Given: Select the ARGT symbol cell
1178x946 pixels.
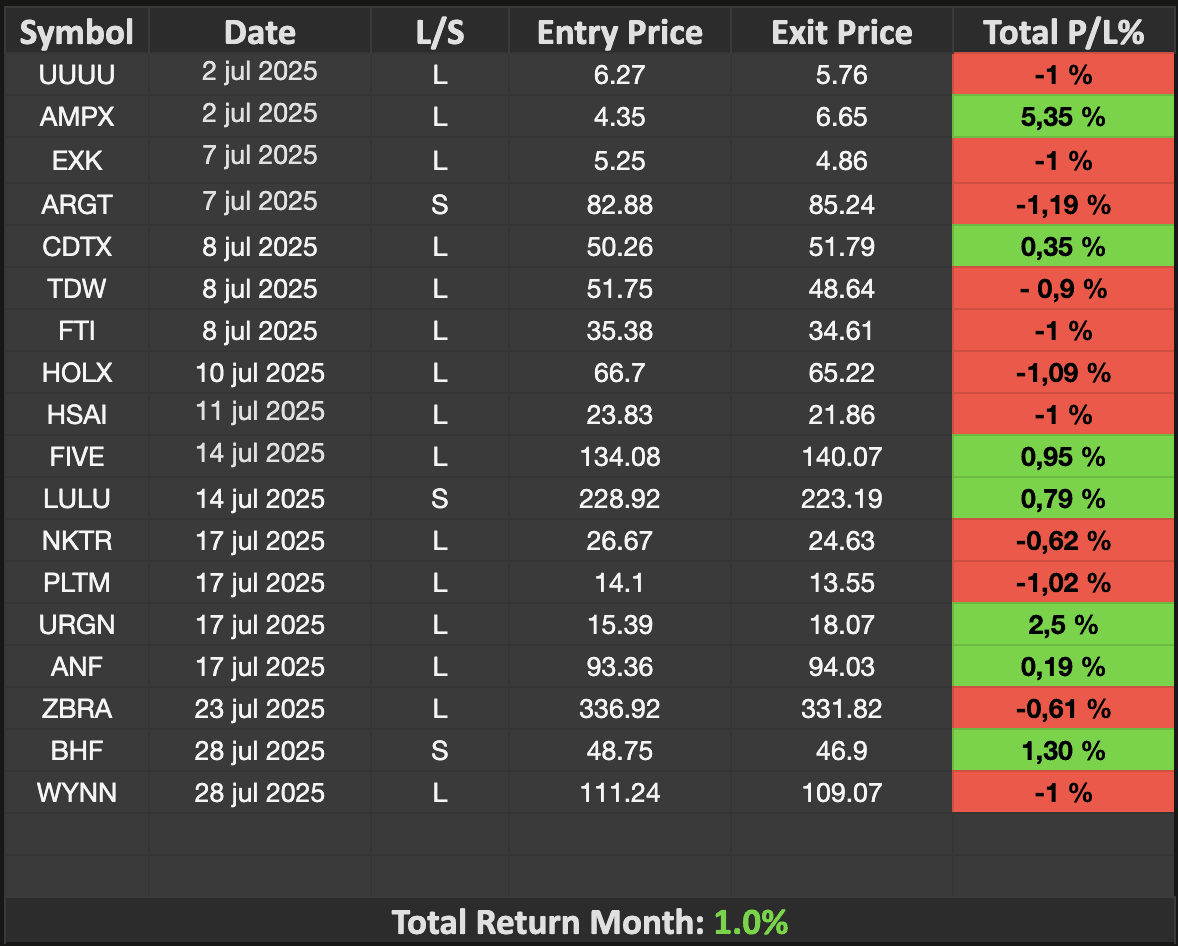Looking at the screenshot, I should (x=77, y=204).
